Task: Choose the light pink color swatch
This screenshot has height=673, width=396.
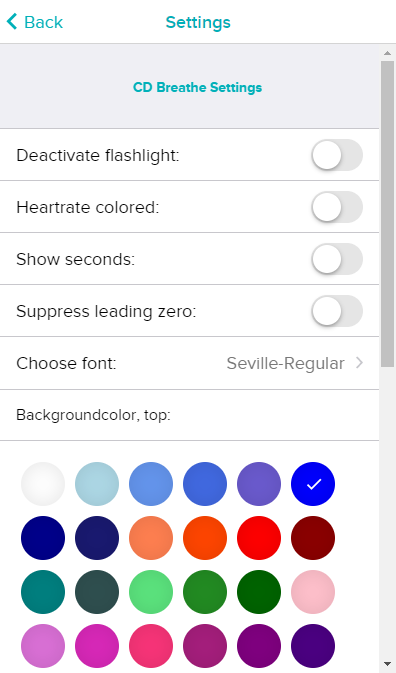Action: pos(313,592)
